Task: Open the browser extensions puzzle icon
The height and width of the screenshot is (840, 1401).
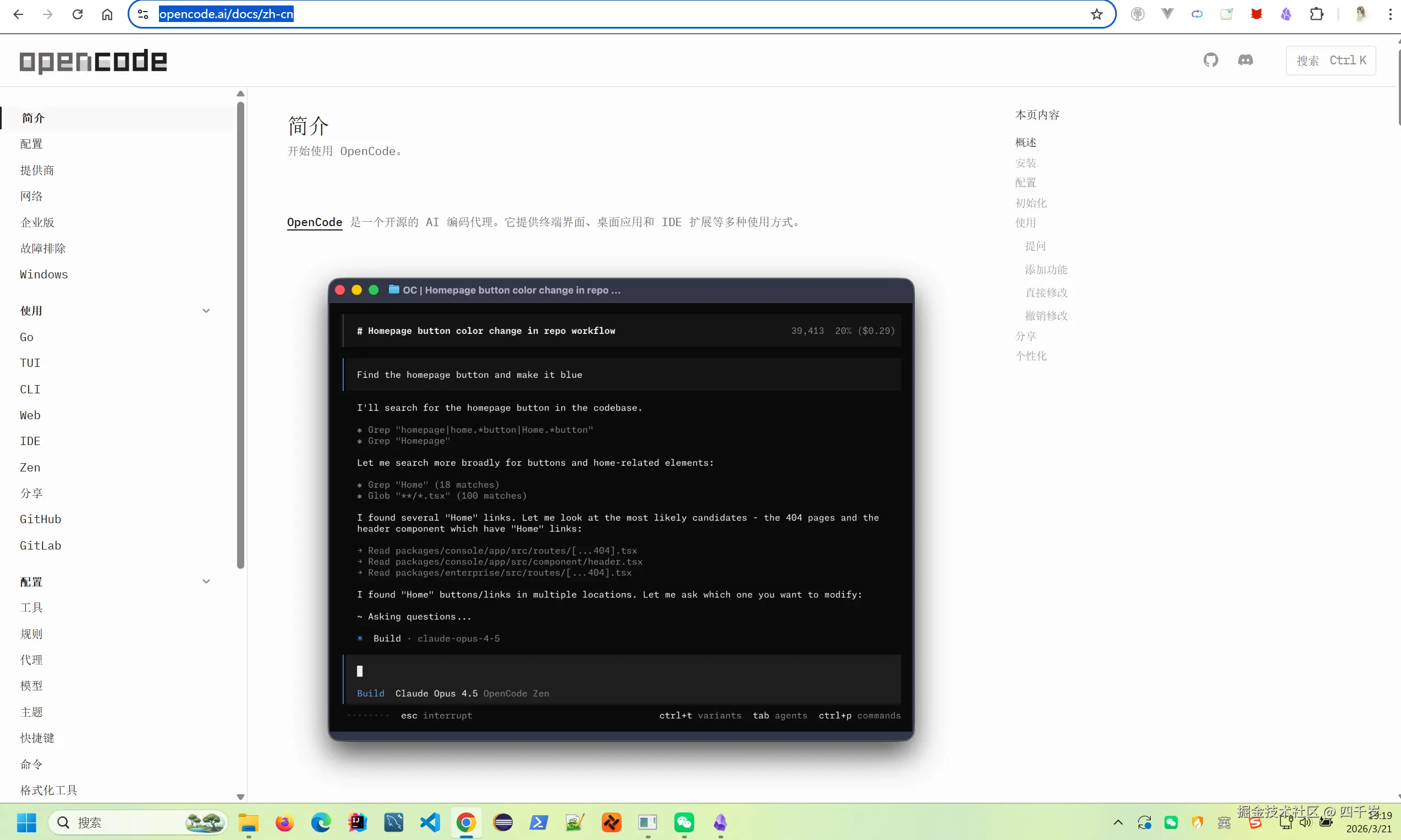Action: pyautogui.click(x=1317, y=14)
